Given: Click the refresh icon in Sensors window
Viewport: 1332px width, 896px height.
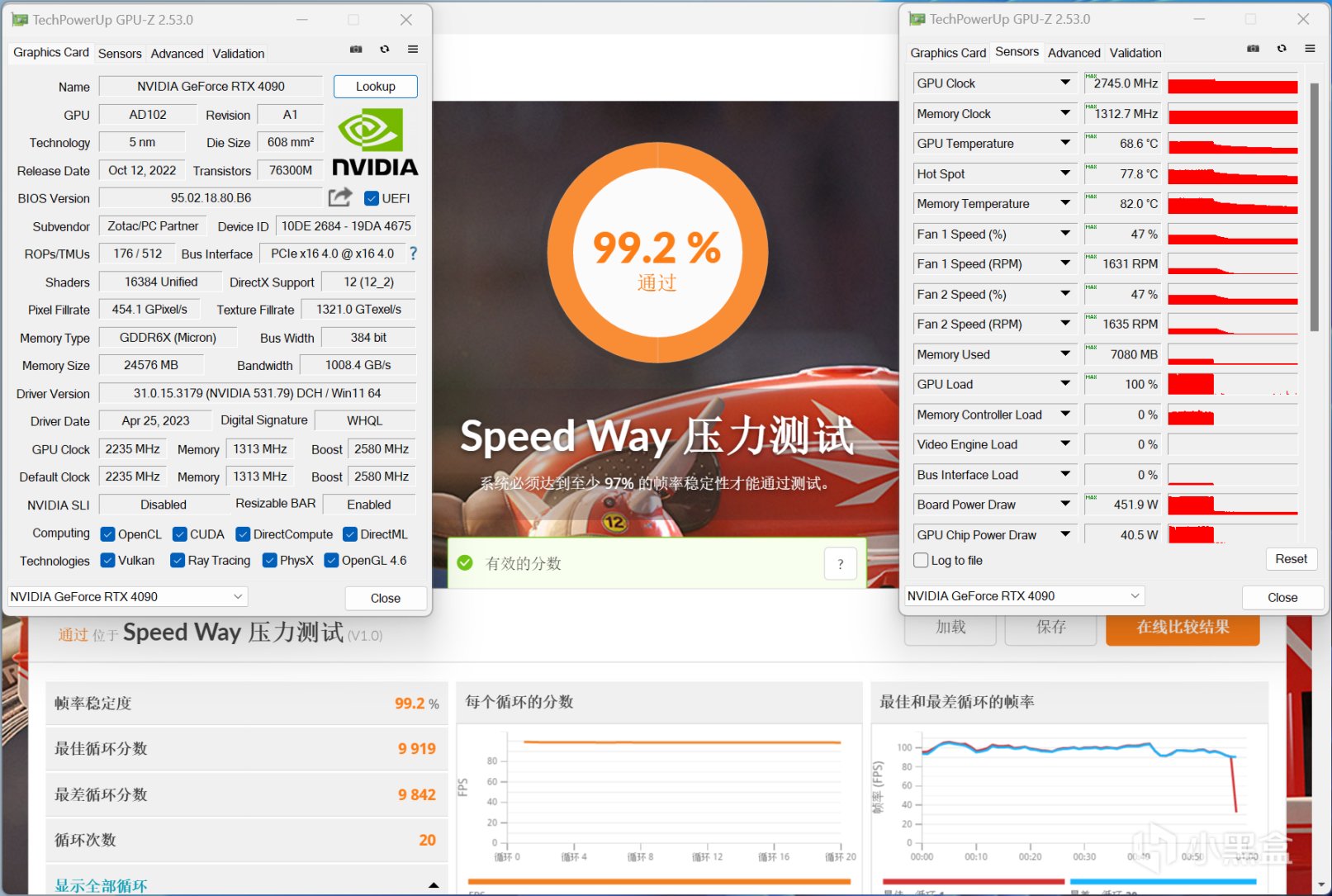Looking at the screenshot, I should click(x=1282, y=49).
